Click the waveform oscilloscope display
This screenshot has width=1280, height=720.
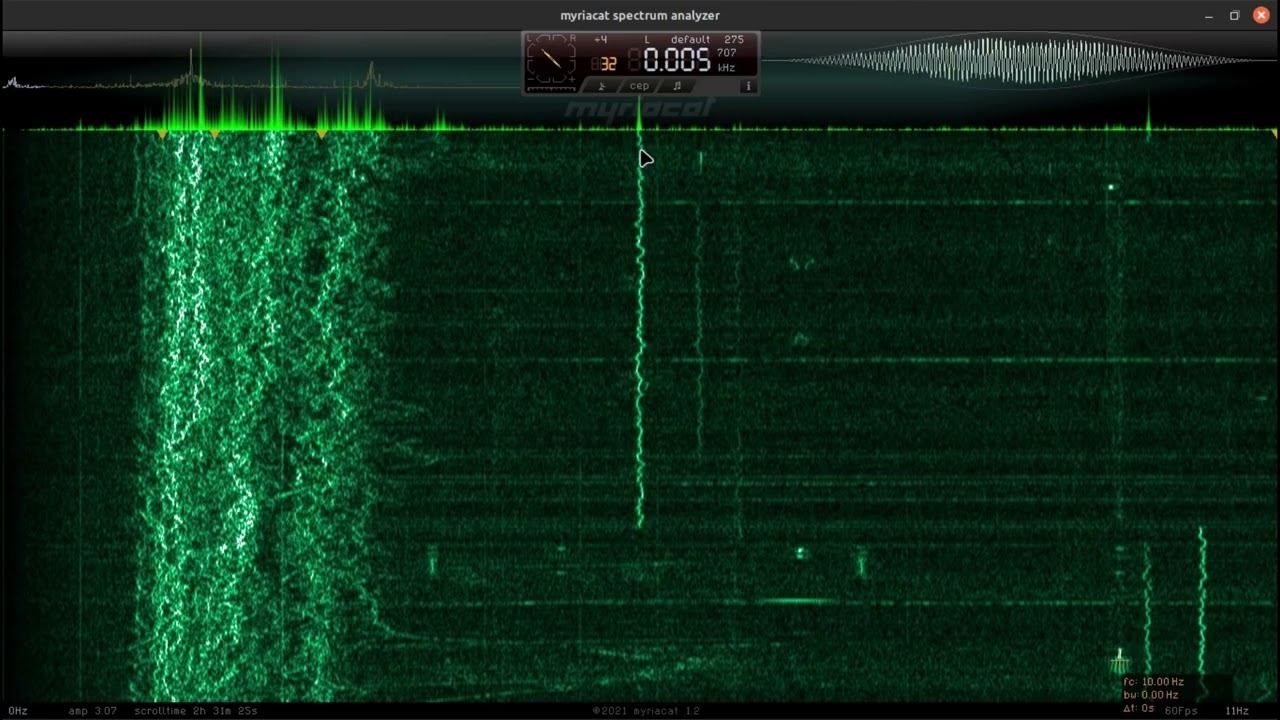click(x=1020, y=60)
